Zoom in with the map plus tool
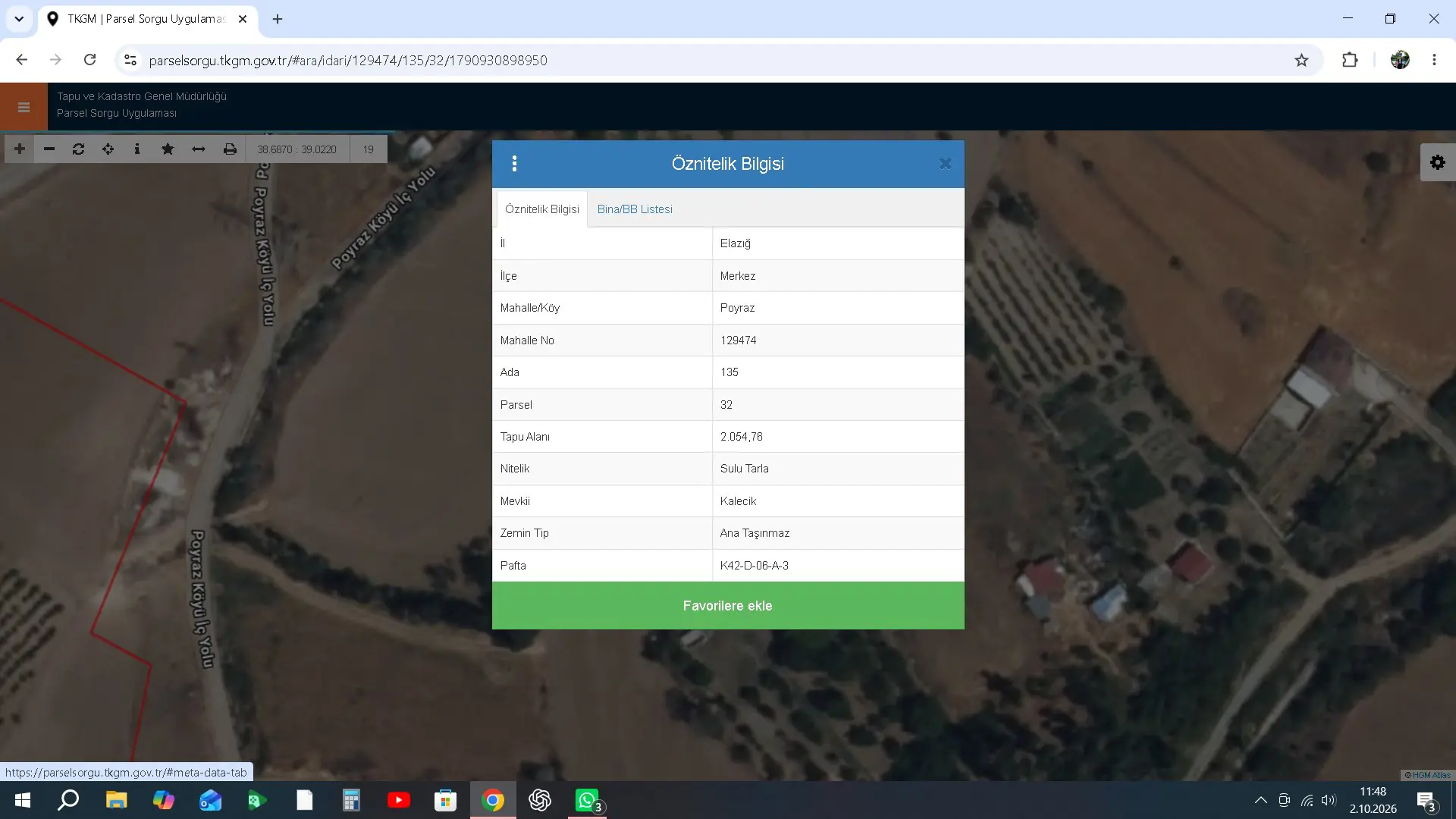Screen dimensions: 1456x819 (x=20, y=149)
